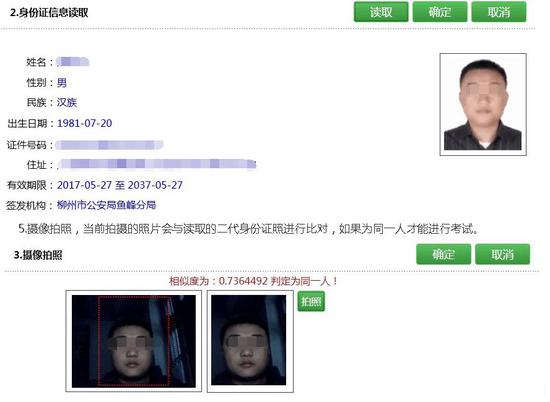This screenshot has width=550, height=402.
Task: Click the 确定 button in 摄像拍照 section
Action: (444, 254)
